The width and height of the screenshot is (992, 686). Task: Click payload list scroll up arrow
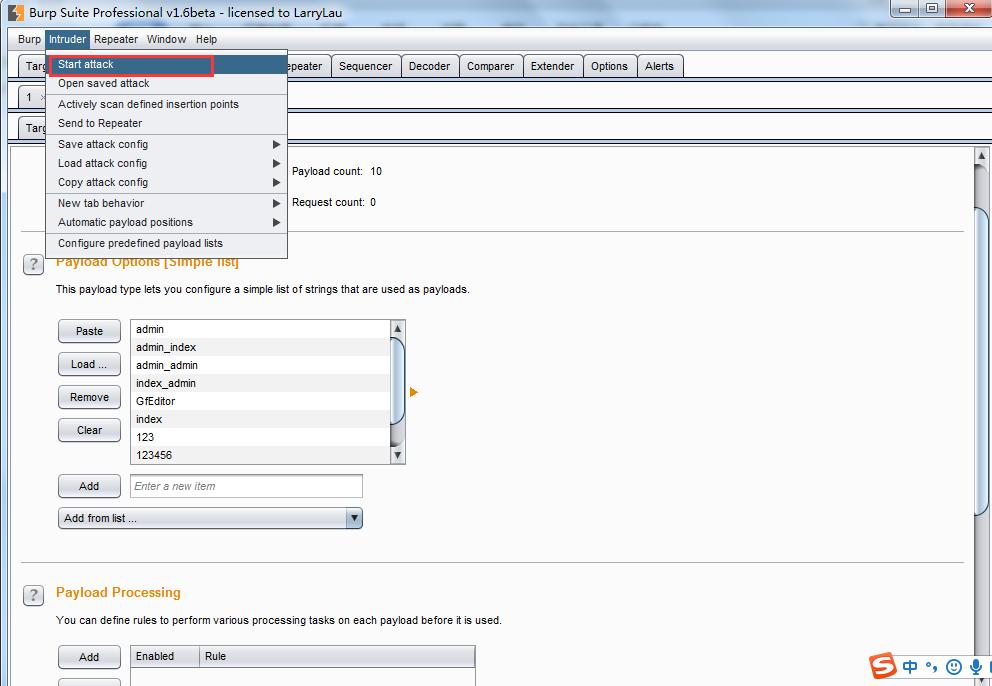[397, 328]
